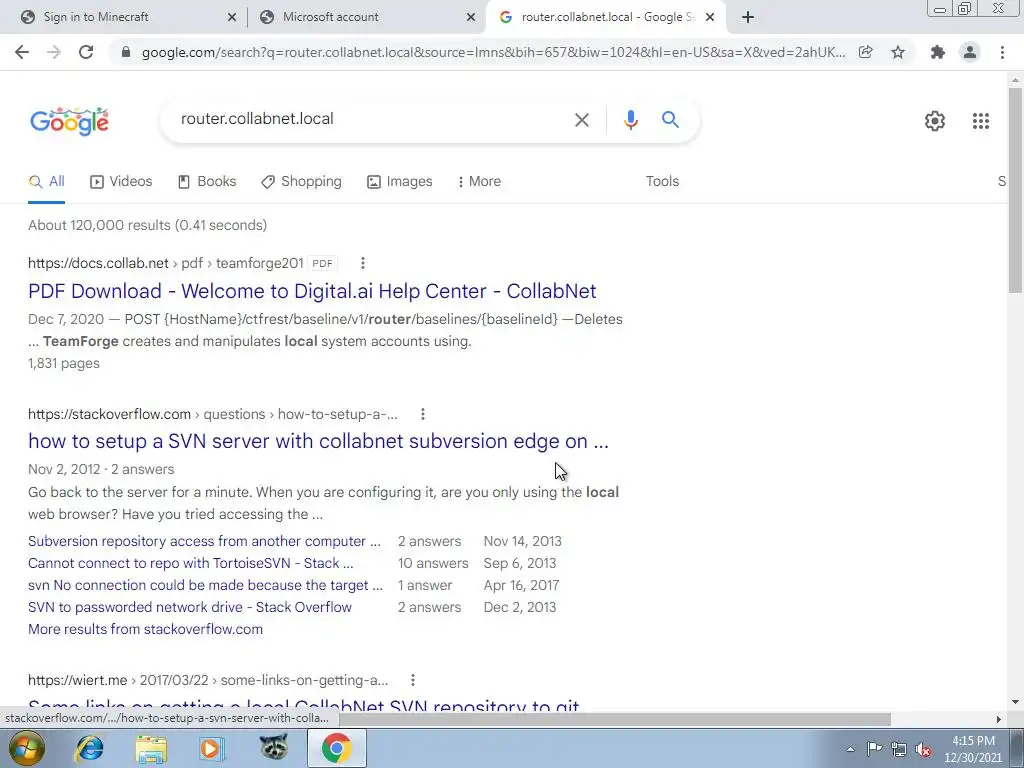Viewport: 1024px width, 768px height.
Task: Start voice search with the microphone
Action: [630, 120]
